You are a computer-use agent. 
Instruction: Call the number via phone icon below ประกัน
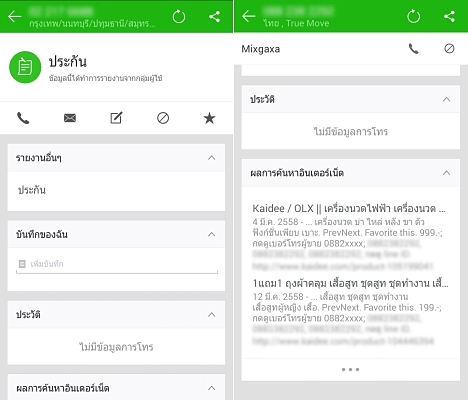[23, 118]
